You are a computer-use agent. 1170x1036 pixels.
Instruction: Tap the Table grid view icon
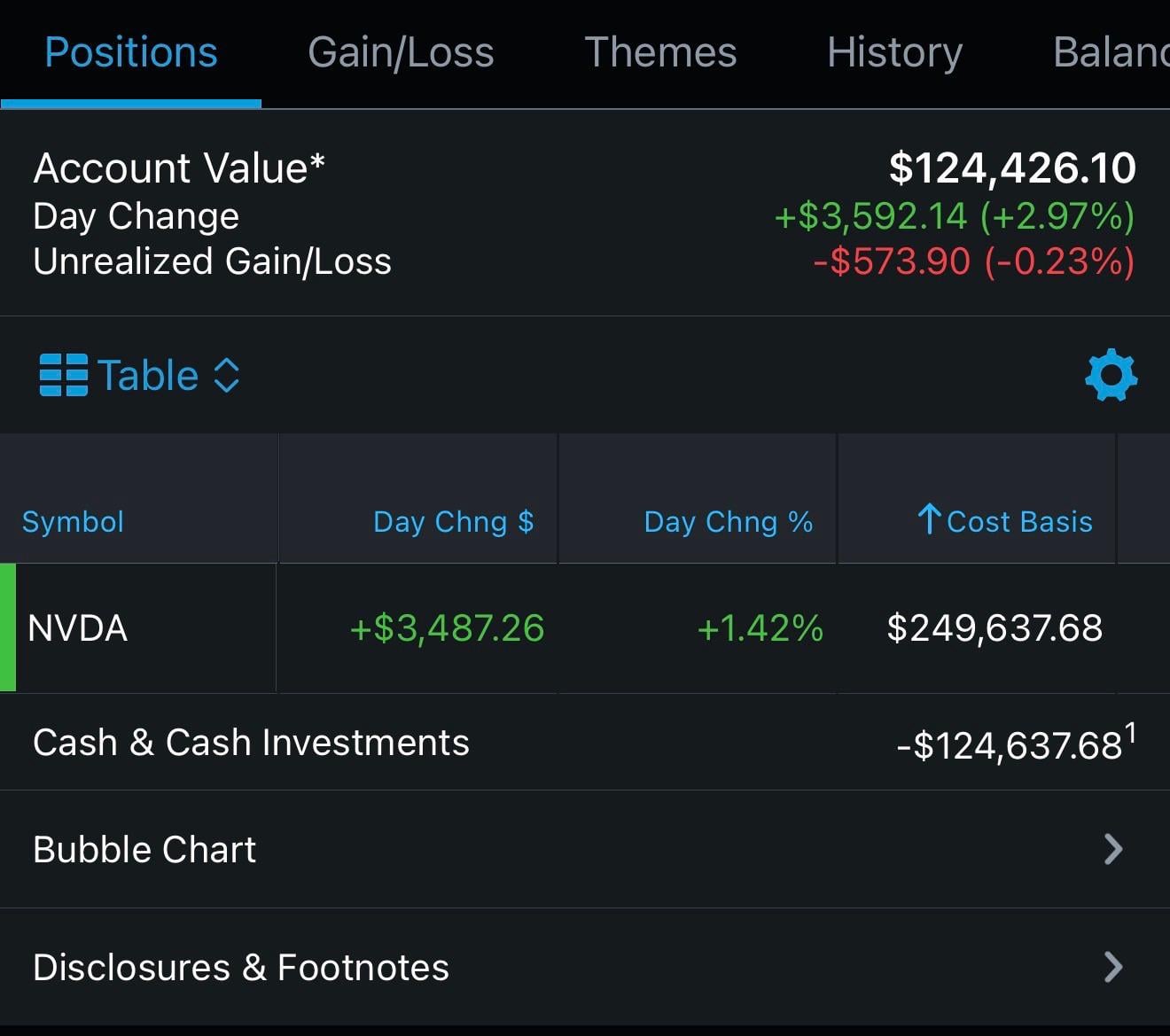click(64, 375)
